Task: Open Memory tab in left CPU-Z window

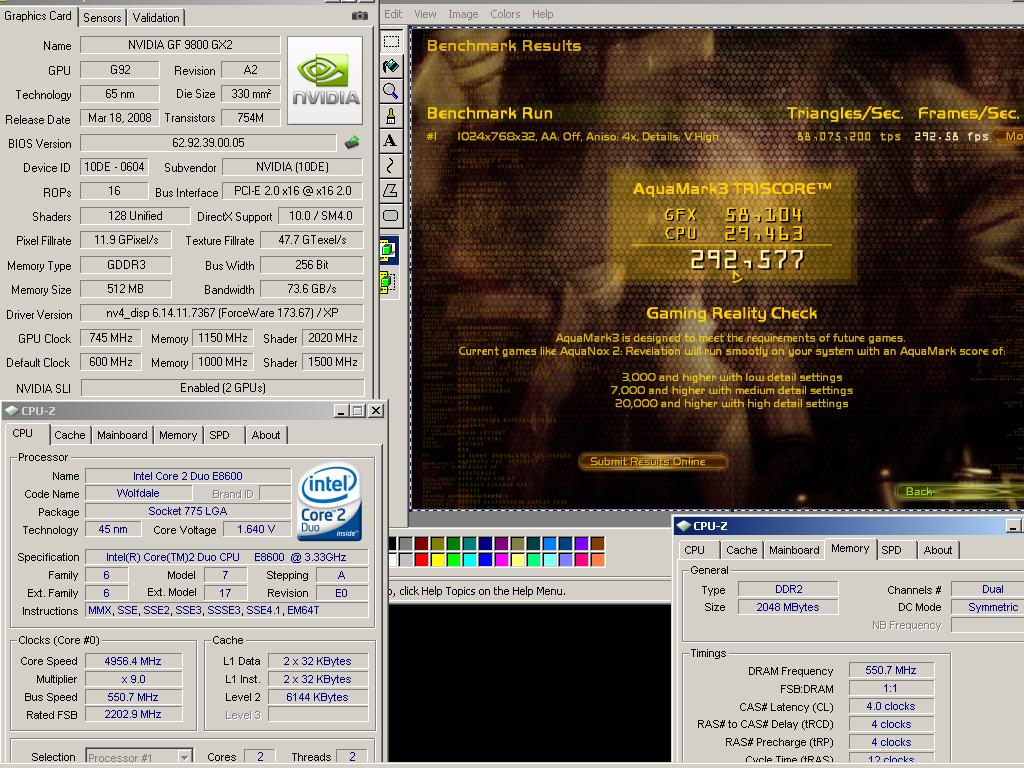Action: click(x=178, y=435)
